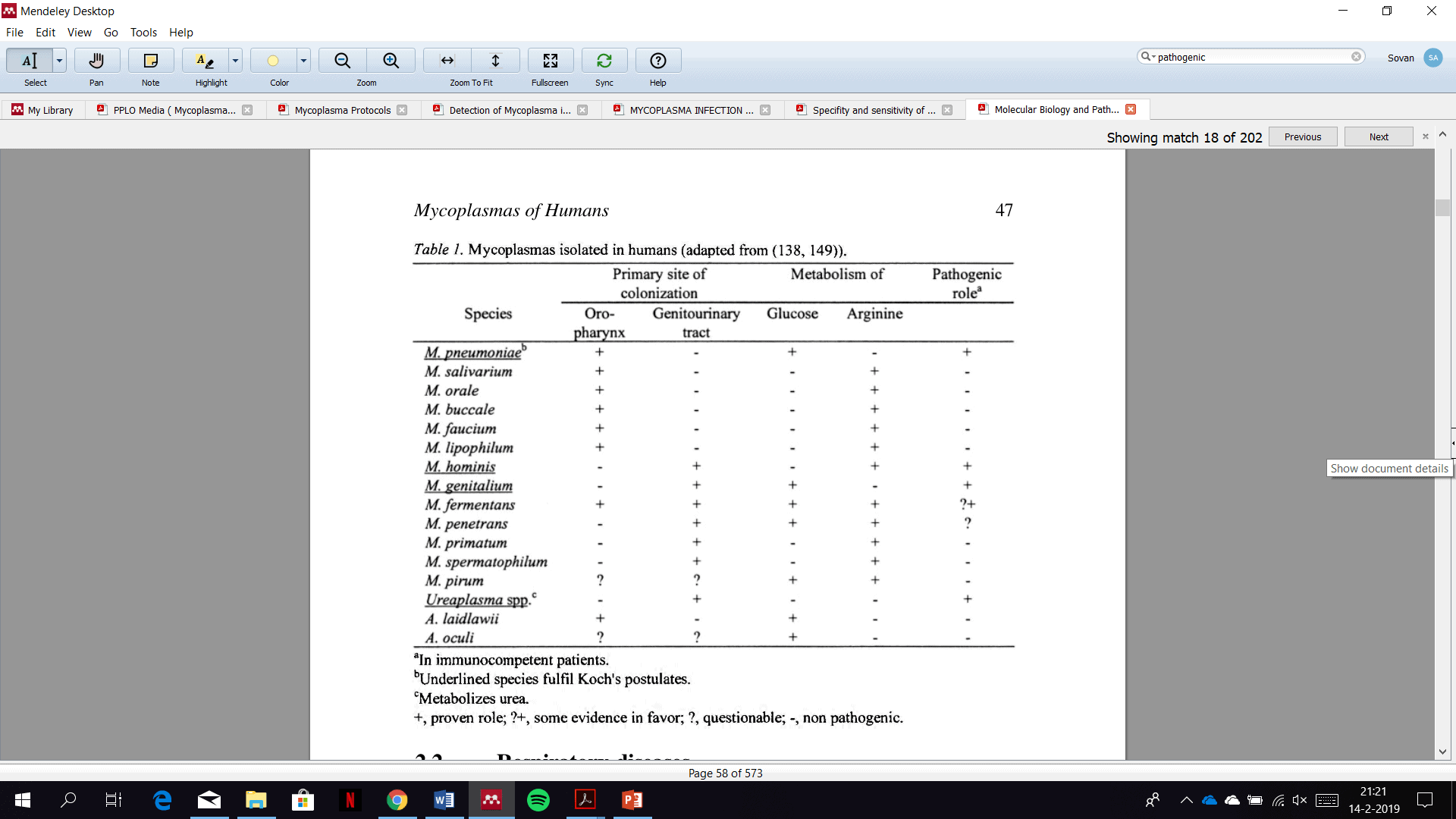Open Windows taskbar search
This screenshot has height=819, width=1456.
(x=68, y=800)
